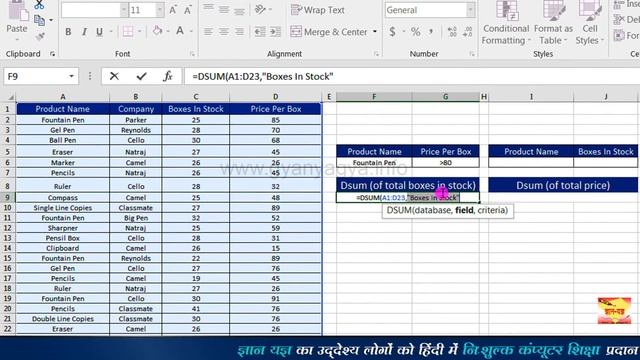640x360 pixels.
Task: Select row 9 header
Action: click(x=7, y=198)
